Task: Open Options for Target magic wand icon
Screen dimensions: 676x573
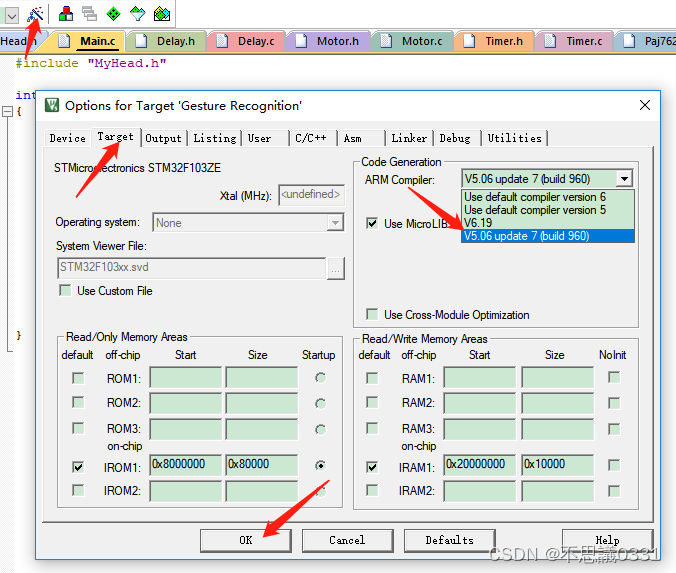Action: (x=35, y=14)
